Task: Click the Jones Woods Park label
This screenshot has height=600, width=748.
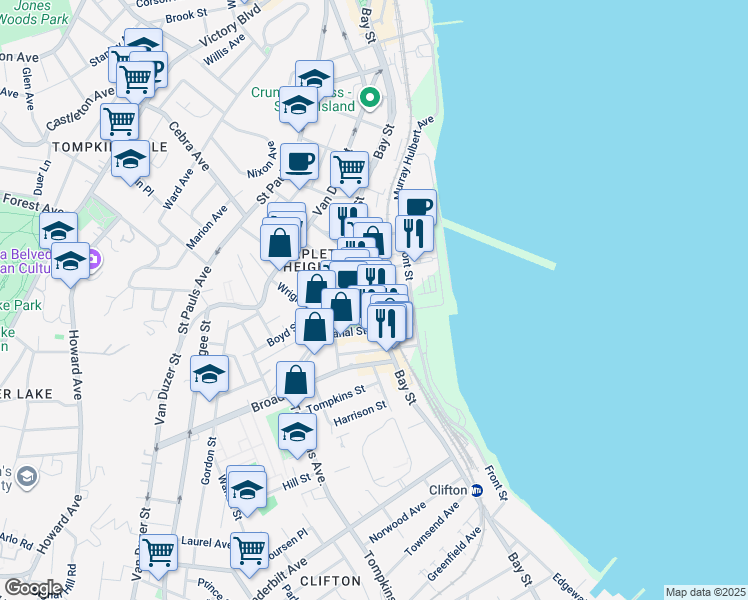Action: click(x=34, y=13)
